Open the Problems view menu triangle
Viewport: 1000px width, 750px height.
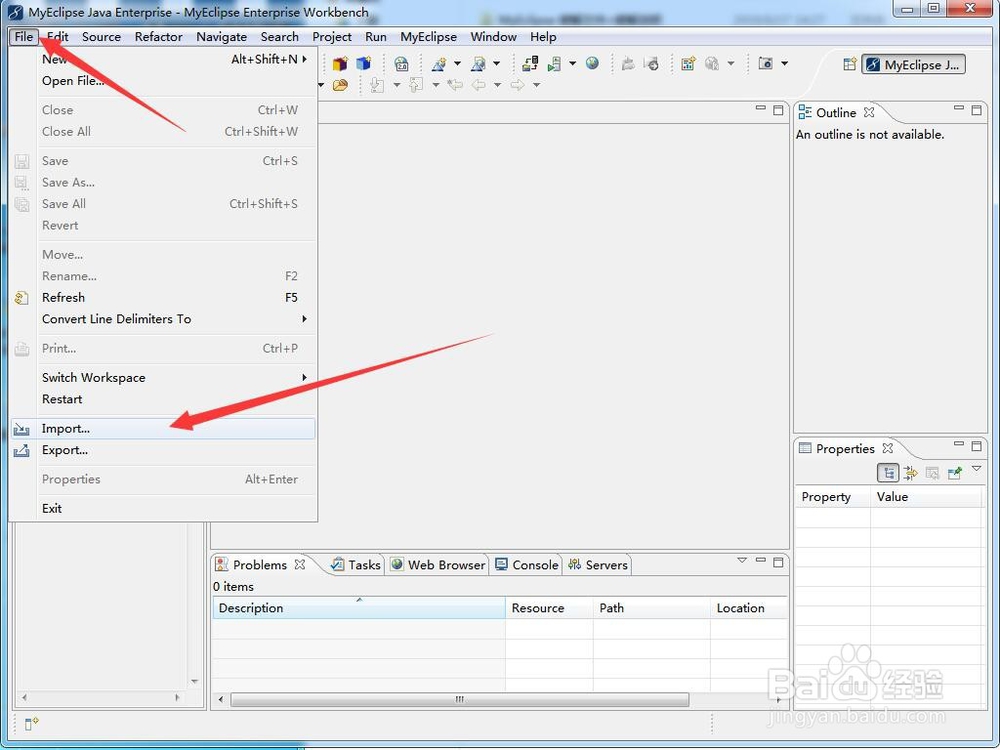(x=742, y=561)
